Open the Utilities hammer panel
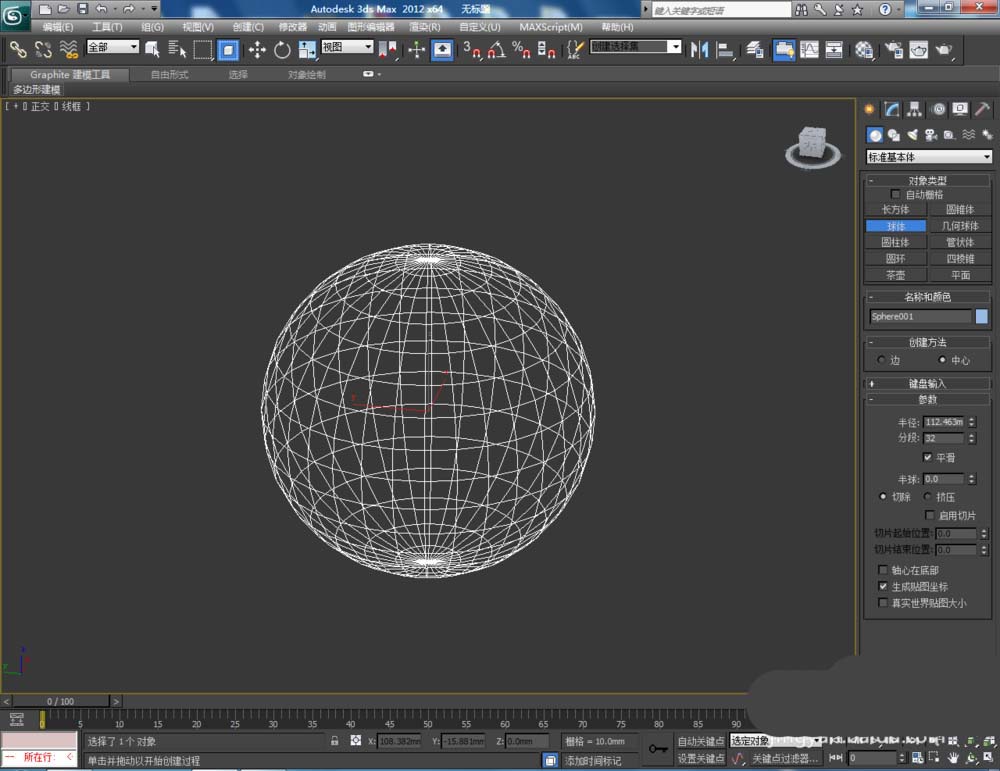Viewport: 1000px width, 771px height. click(983, 109)
